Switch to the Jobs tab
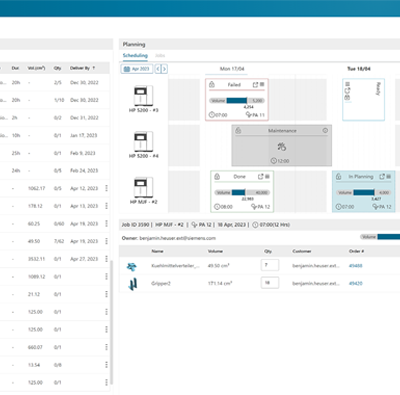 tap(160, 55)
